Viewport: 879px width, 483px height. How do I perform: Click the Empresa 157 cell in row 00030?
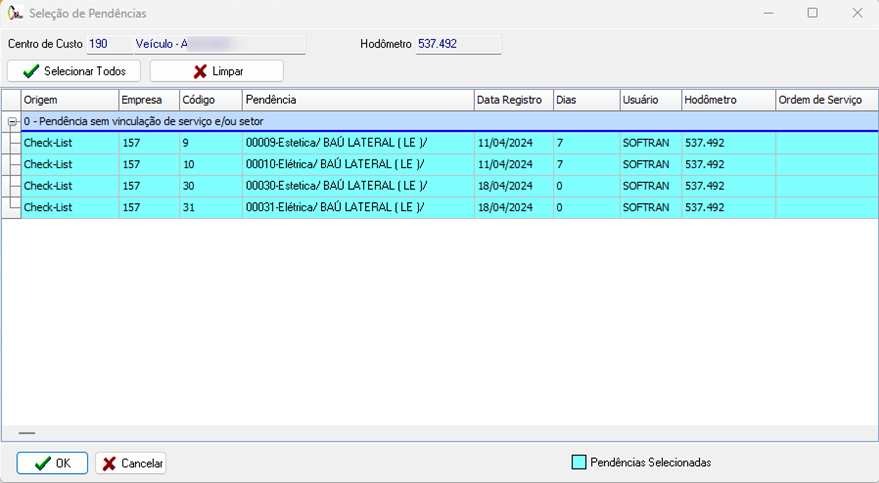149,185
